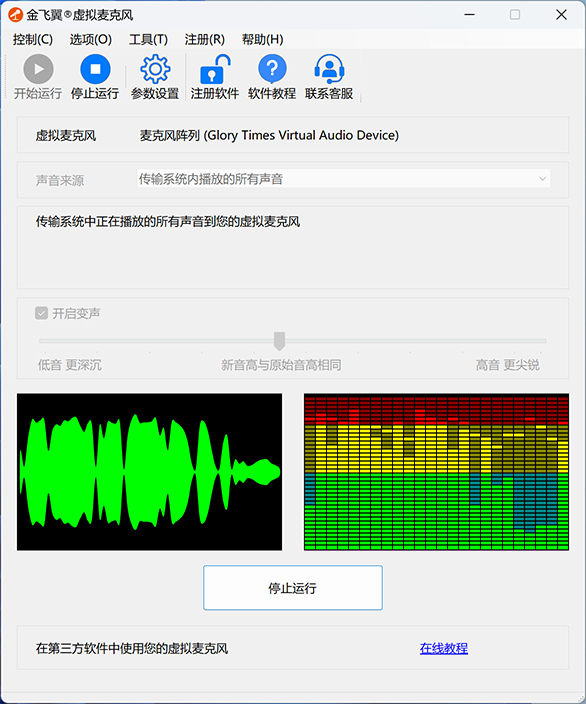Click the spectrum equalizer display
This screenshot has height=704, width=586.
[436, 472]
